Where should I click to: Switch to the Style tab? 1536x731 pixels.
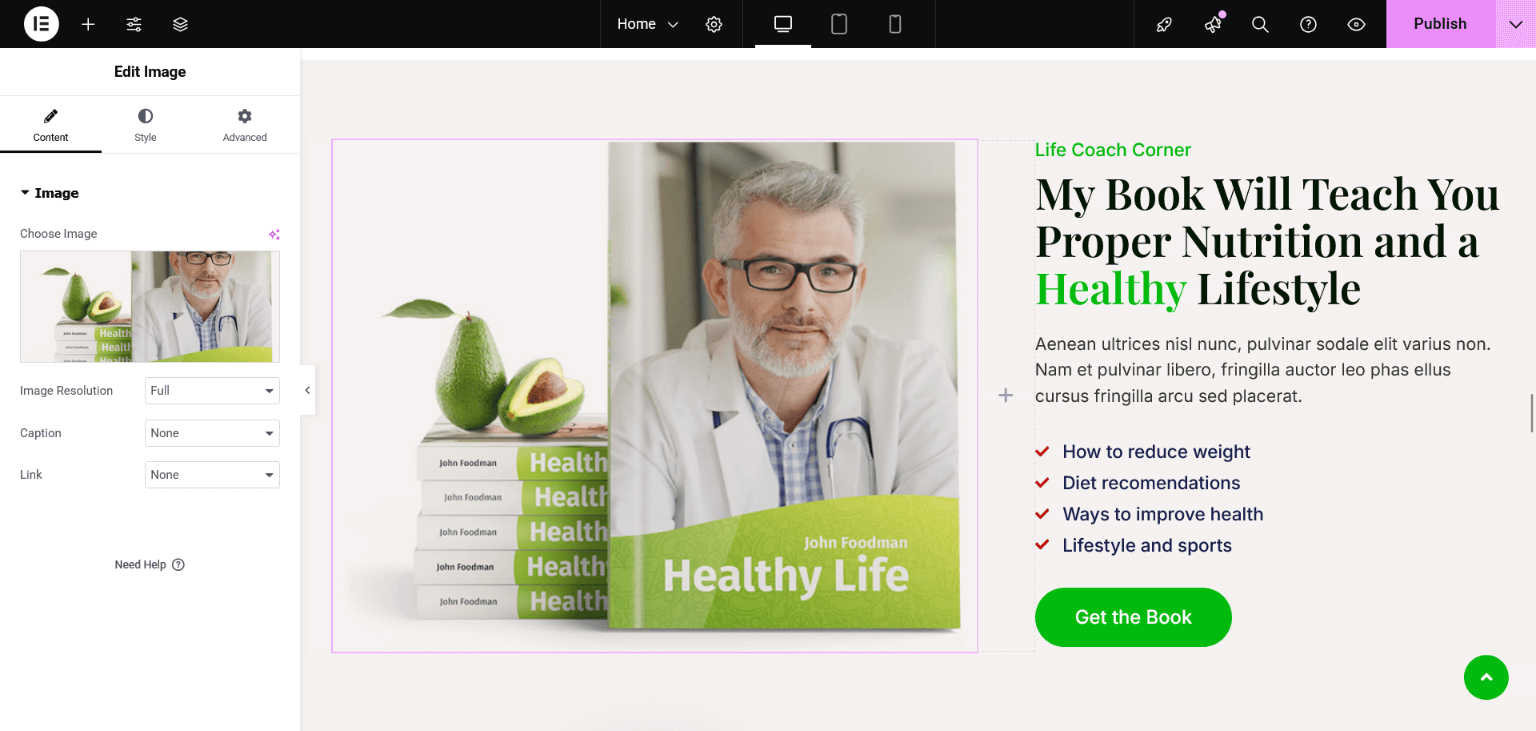coord(145,125)
